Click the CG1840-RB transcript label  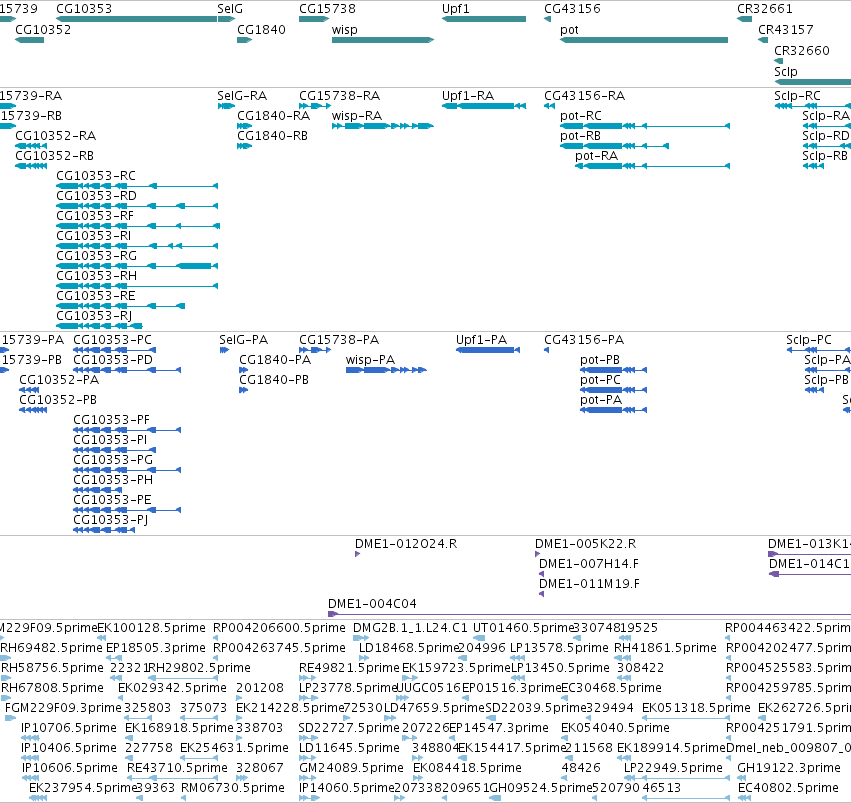(272, 136)
